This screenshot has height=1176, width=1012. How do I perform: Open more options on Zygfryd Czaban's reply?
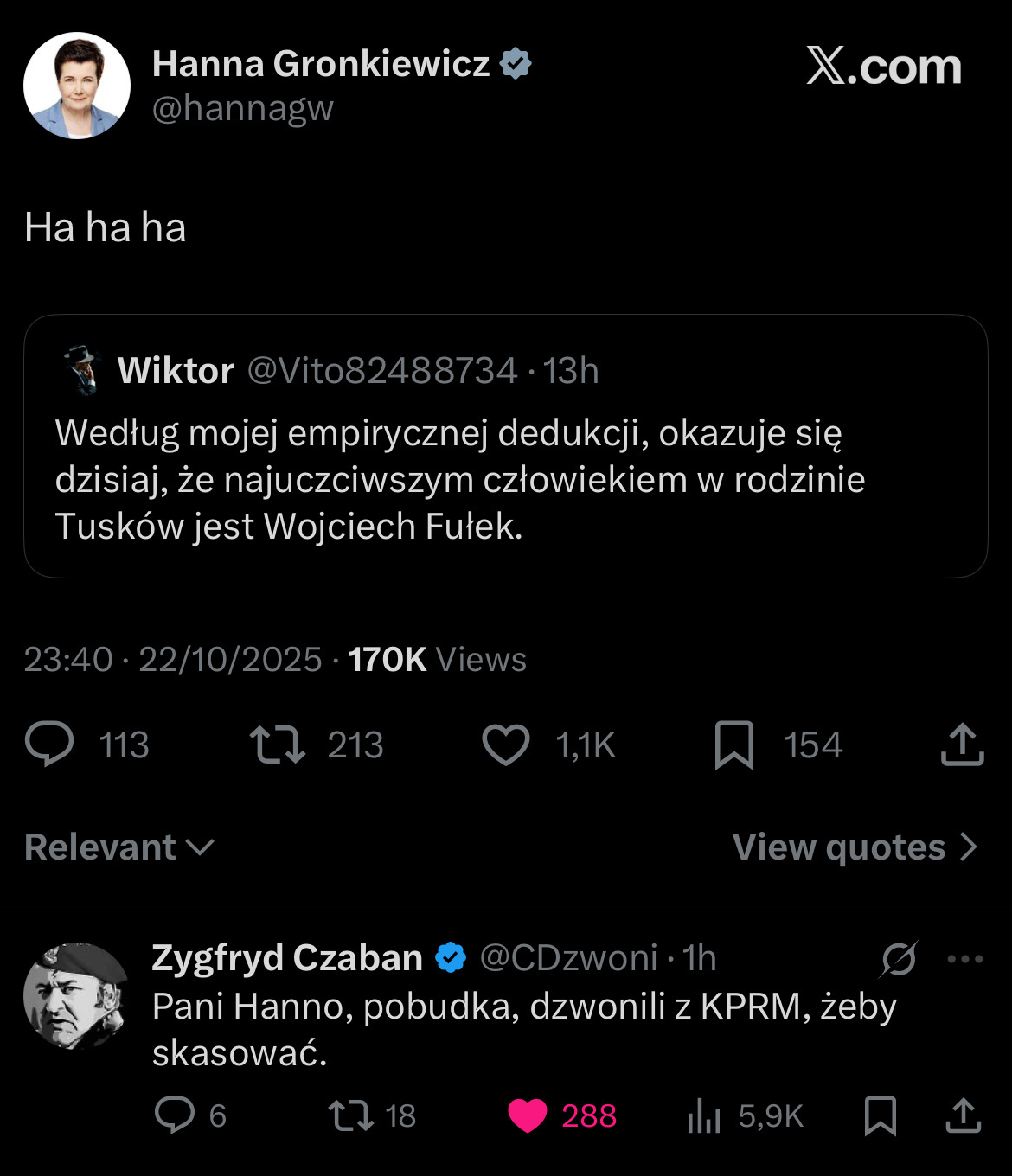965,958
